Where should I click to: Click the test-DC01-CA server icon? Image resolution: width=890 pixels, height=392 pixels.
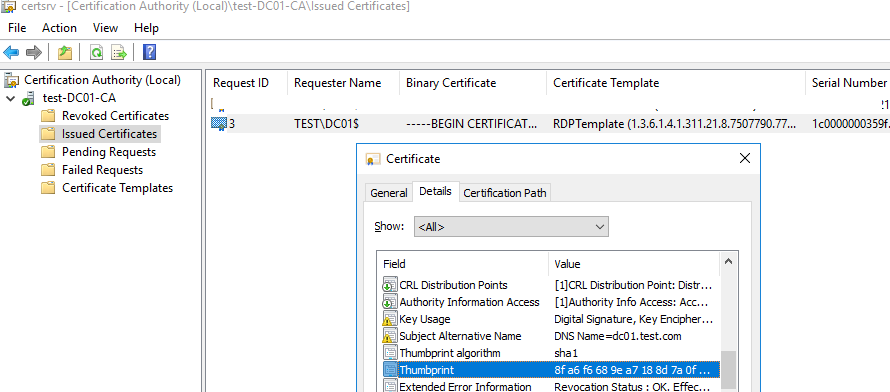(29, 99)
